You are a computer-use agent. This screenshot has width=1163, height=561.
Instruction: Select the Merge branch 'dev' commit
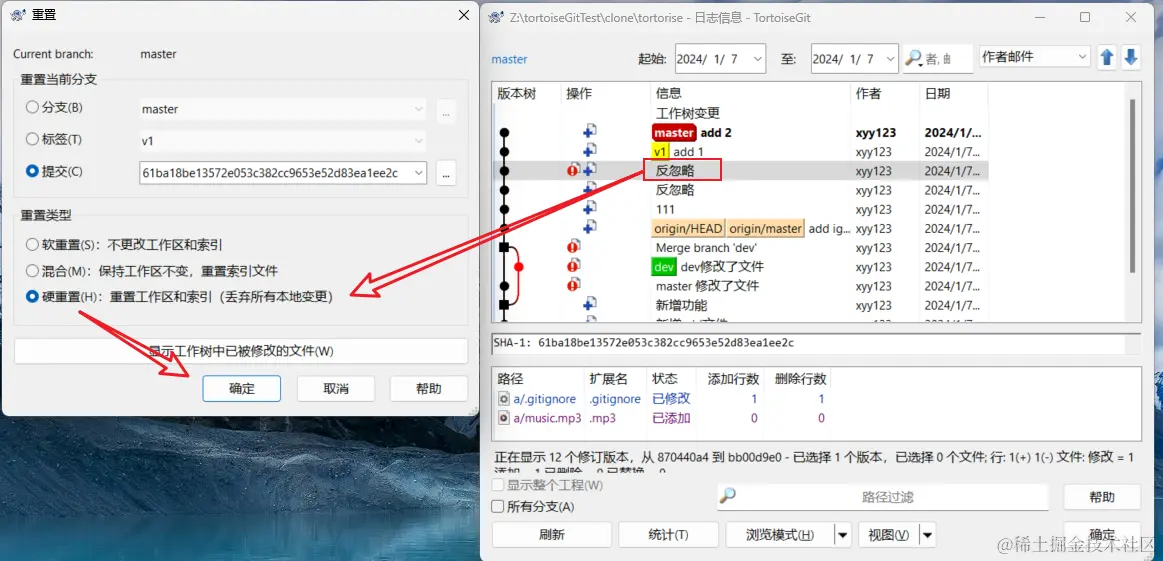[x=740, y=248]
